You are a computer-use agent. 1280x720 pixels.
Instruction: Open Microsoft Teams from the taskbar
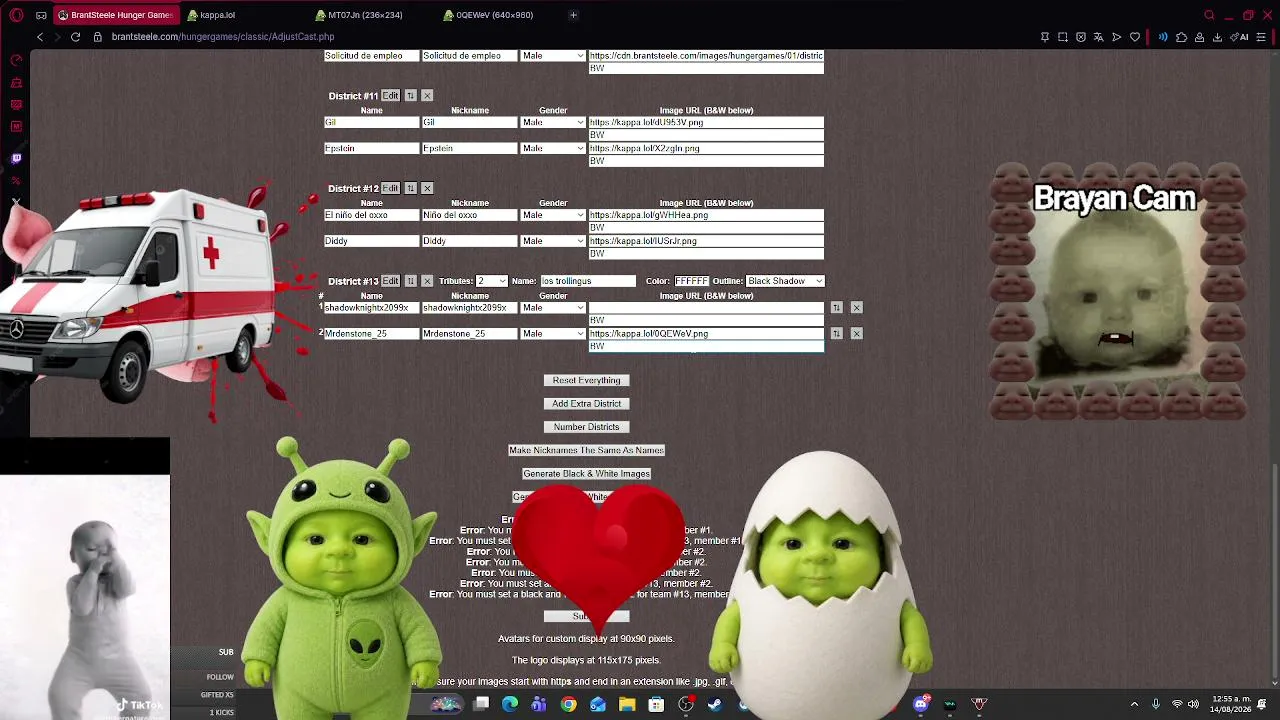[539, 705]
